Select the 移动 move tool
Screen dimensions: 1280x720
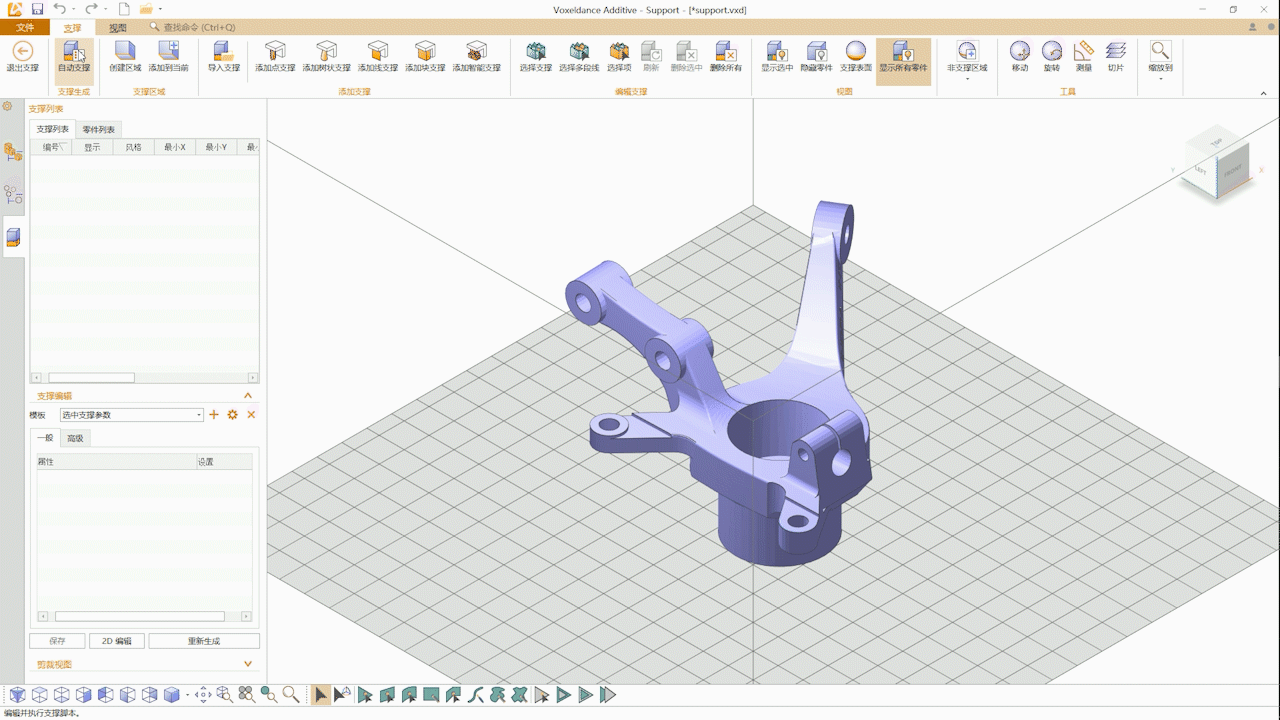point(1020,57)
